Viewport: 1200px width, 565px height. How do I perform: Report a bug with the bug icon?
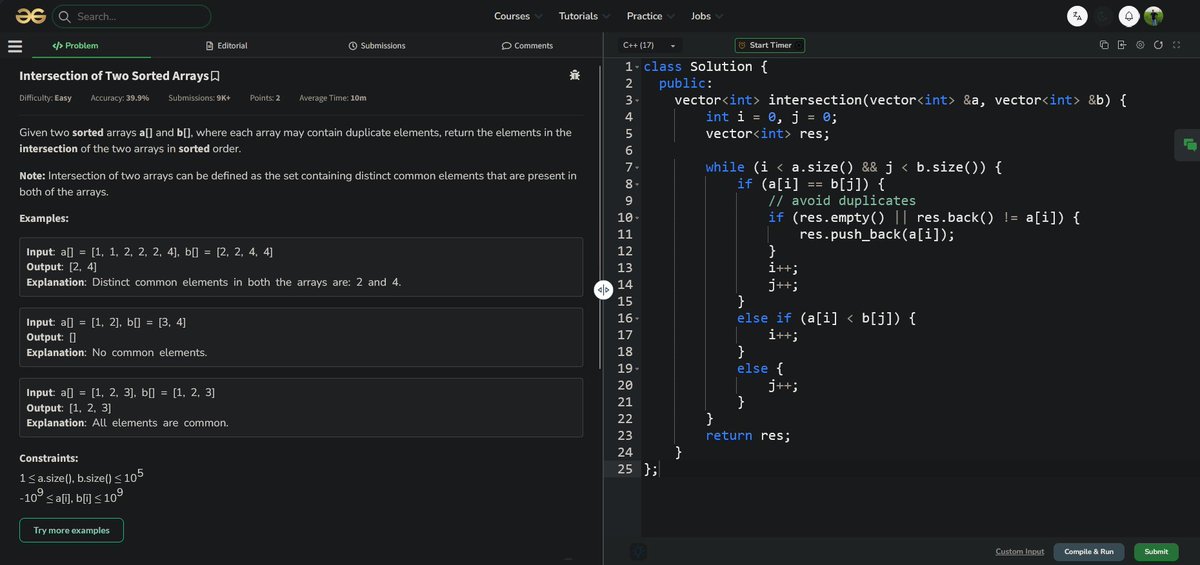(x=574, y=76)
